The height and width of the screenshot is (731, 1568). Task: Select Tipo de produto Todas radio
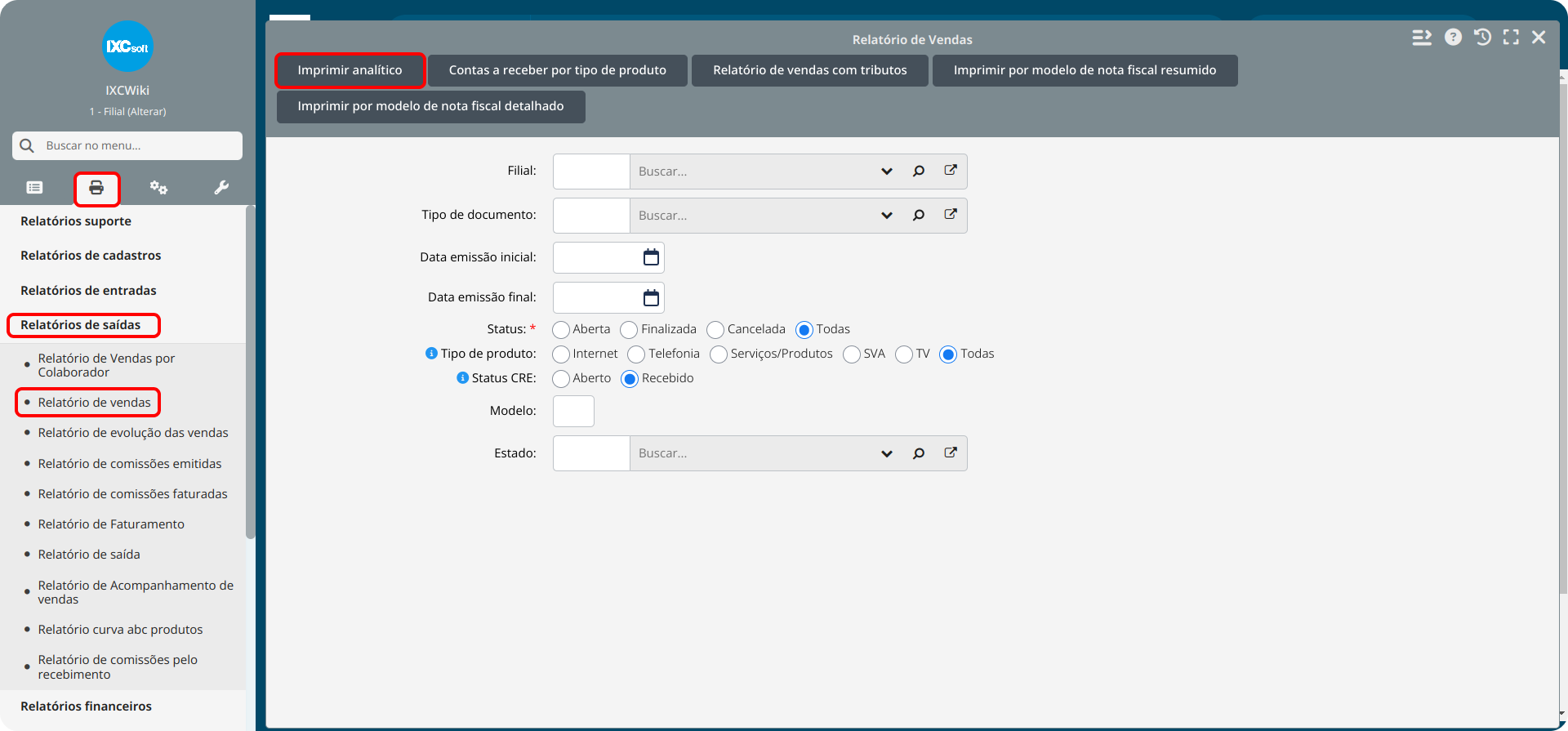[948, 354]
